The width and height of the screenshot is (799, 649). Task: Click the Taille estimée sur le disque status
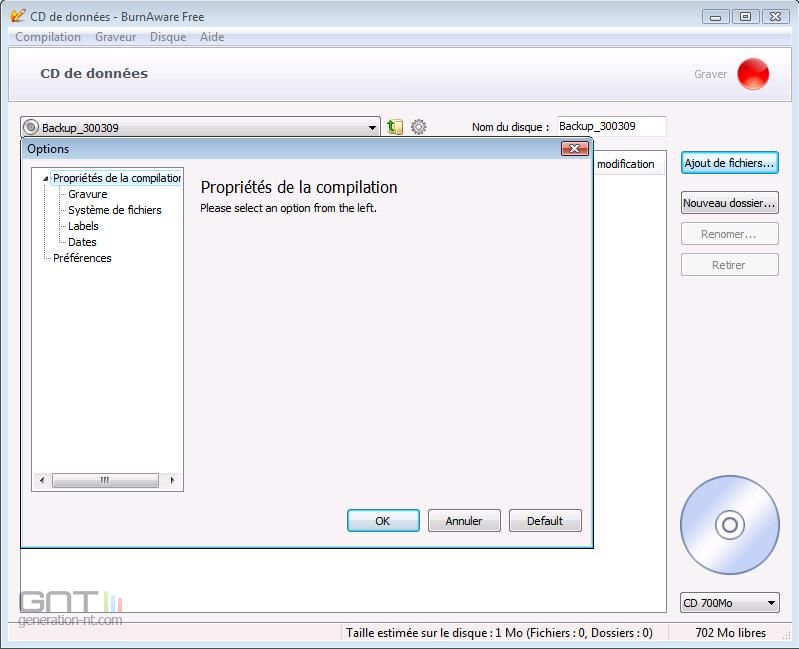point(499,633)
